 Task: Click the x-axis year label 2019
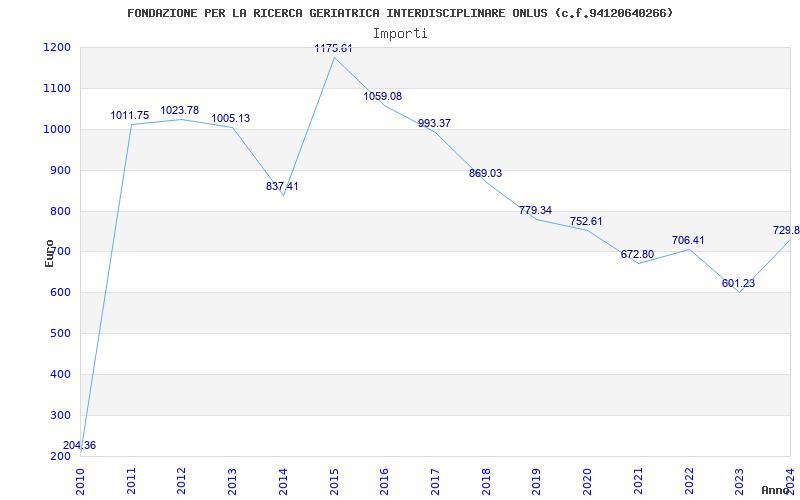[x=536, y=481]
